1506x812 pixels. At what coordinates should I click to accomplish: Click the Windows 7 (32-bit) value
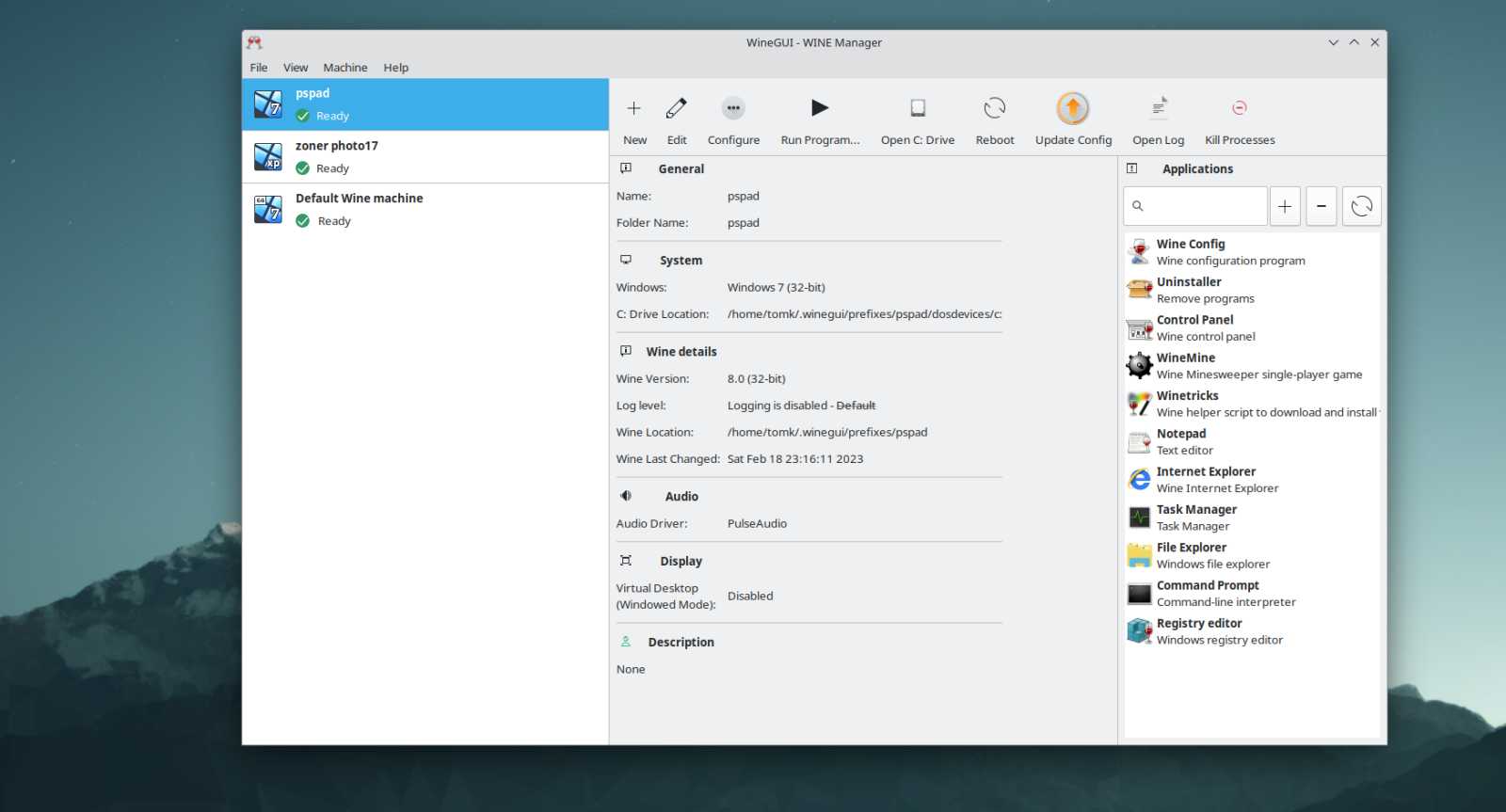point(776,288)
